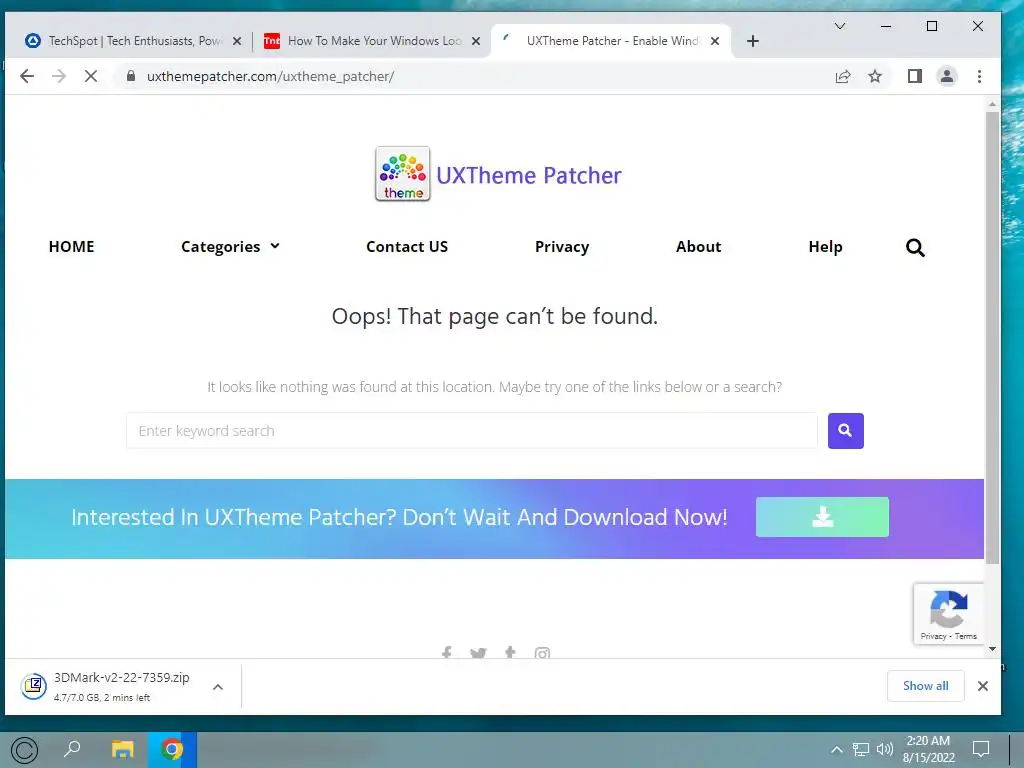Focus the Enter keyword search field
Viewport: 1024px width, 768px height.
(x=472, y=431)
